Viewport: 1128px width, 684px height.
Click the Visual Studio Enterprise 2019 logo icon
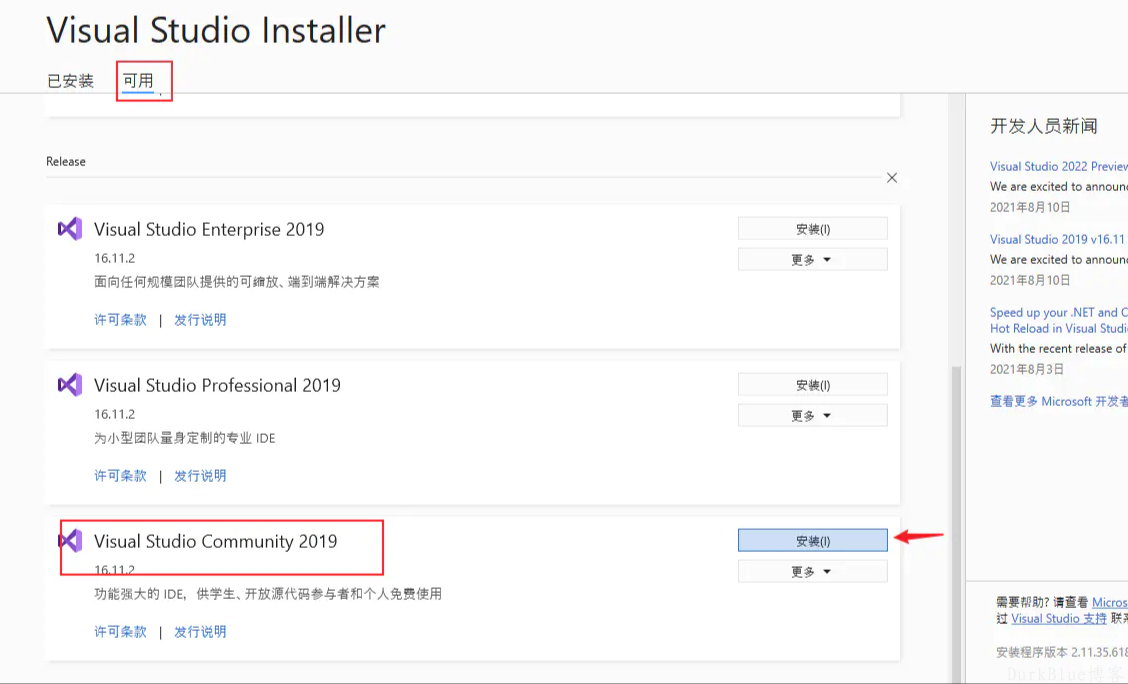(70, 229)
